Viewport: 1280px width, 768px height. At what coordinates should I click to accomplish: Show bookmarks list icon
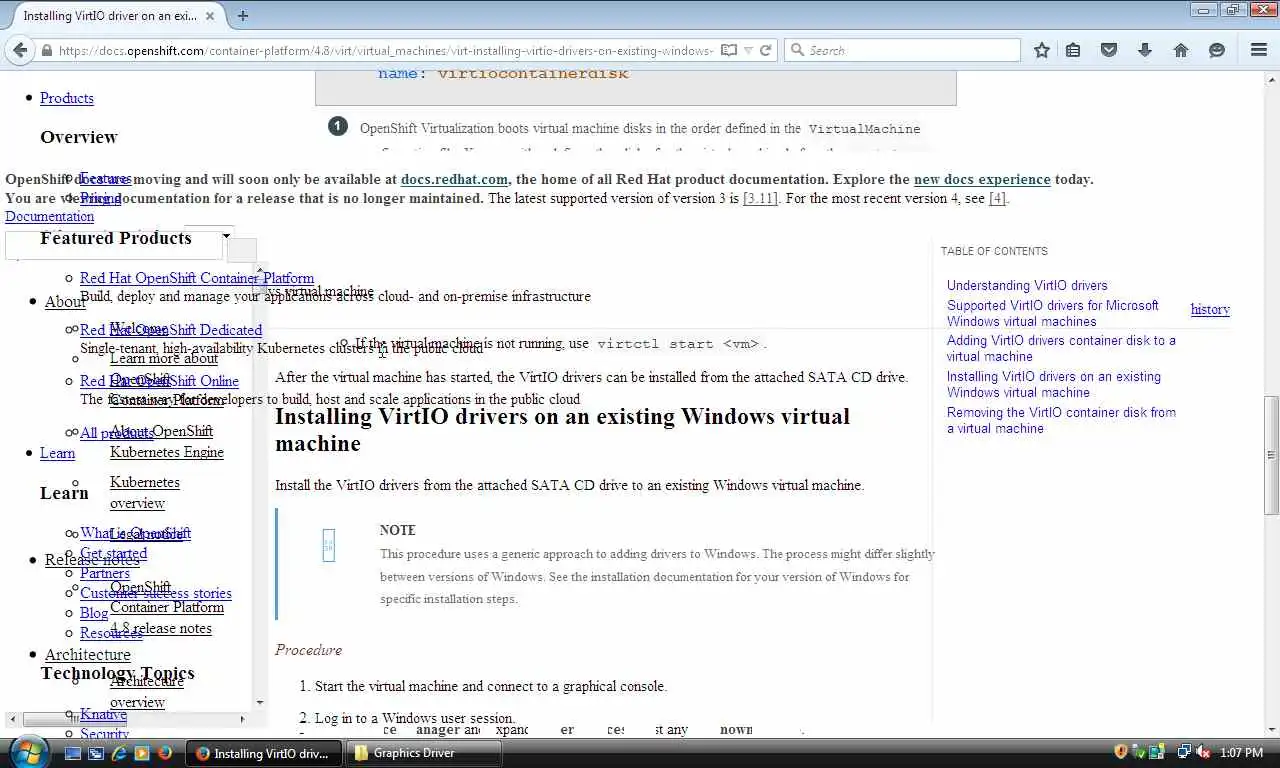[x=1073, y=50]
